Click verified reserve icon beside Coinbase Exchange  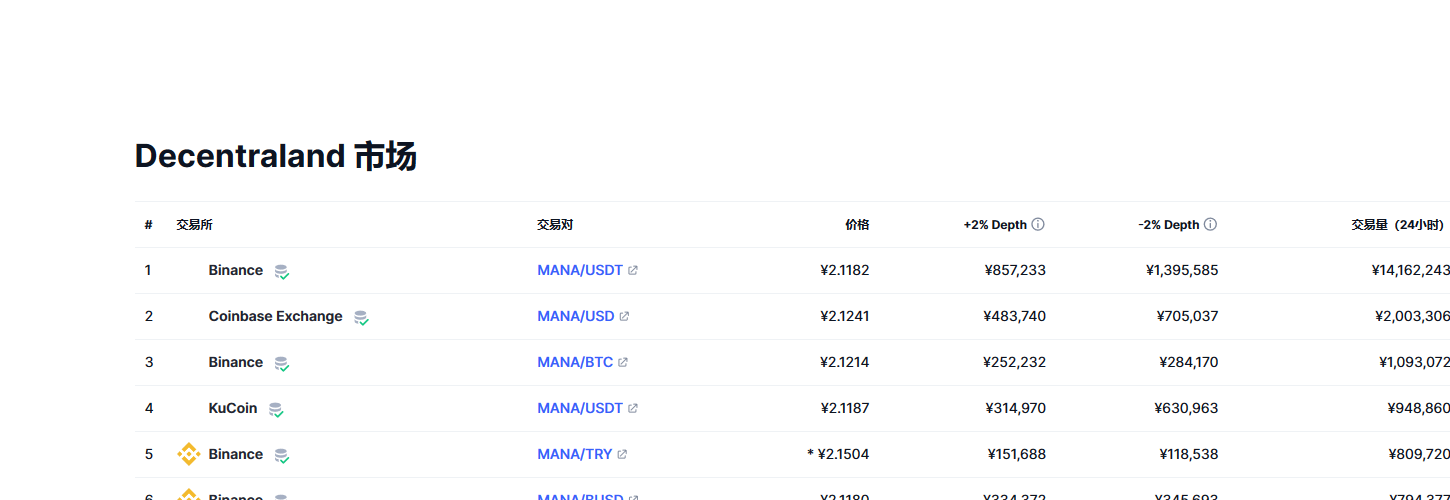pyautogui.click(x=361, y=317)
